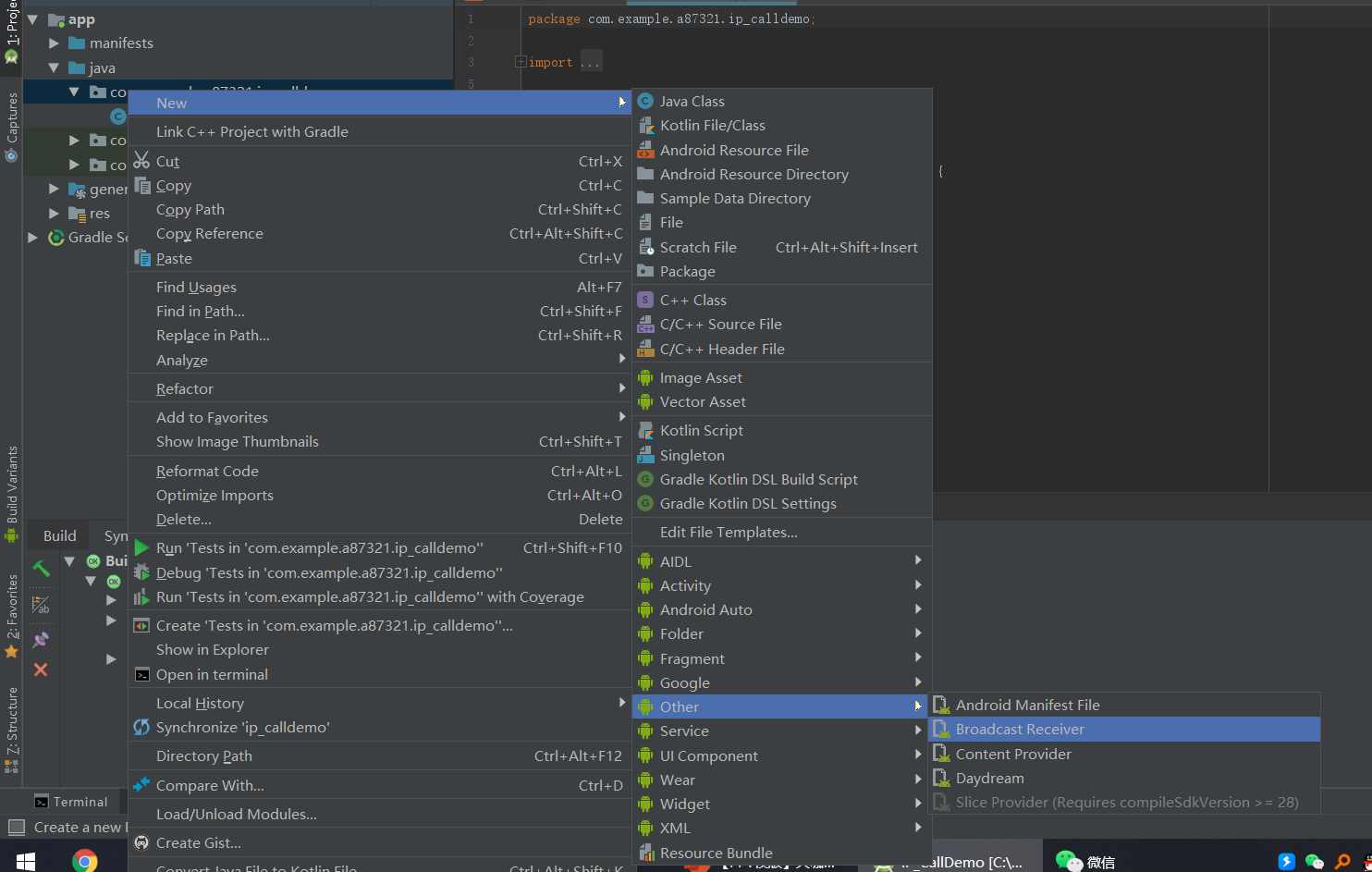Open the WeChat taskbar app
Image resolution: width=1372 pixels, height=872 pixels.
(x=1085, y=861)
